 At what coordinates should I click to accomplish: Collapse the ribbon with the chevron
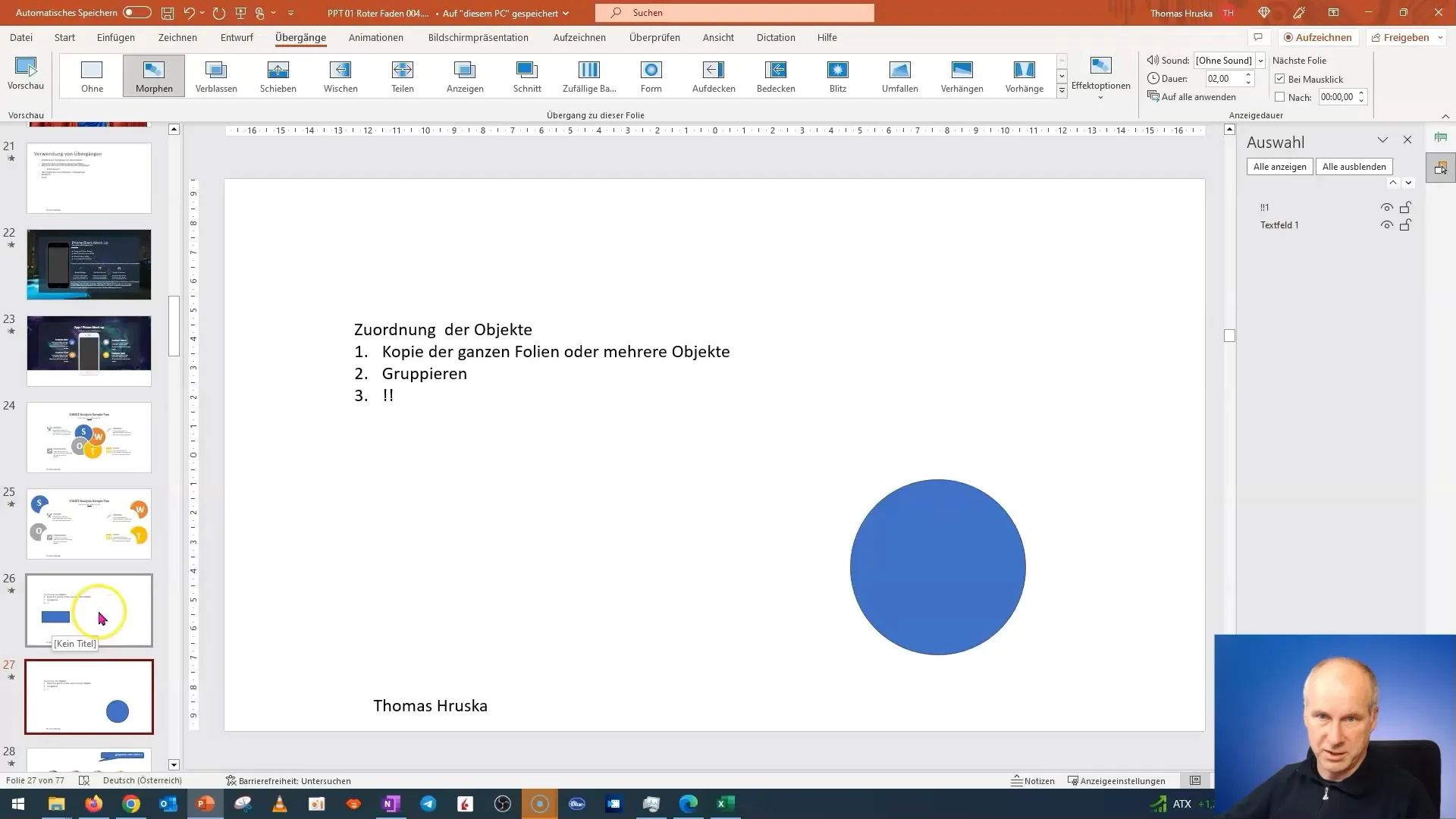tap(1445, 116)
